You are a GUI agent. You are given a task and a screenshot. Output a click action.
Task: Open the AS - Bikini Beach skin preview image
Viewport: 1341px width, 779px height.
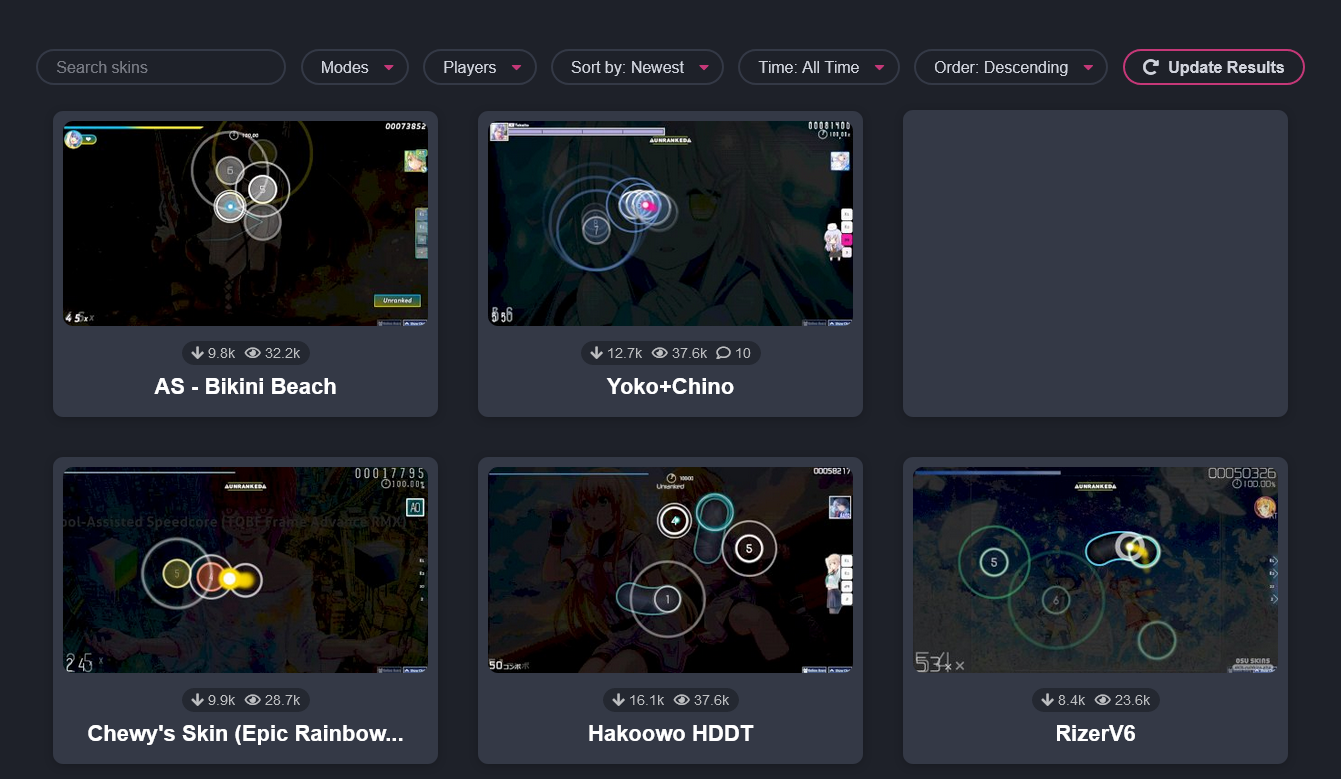[245, 223]
